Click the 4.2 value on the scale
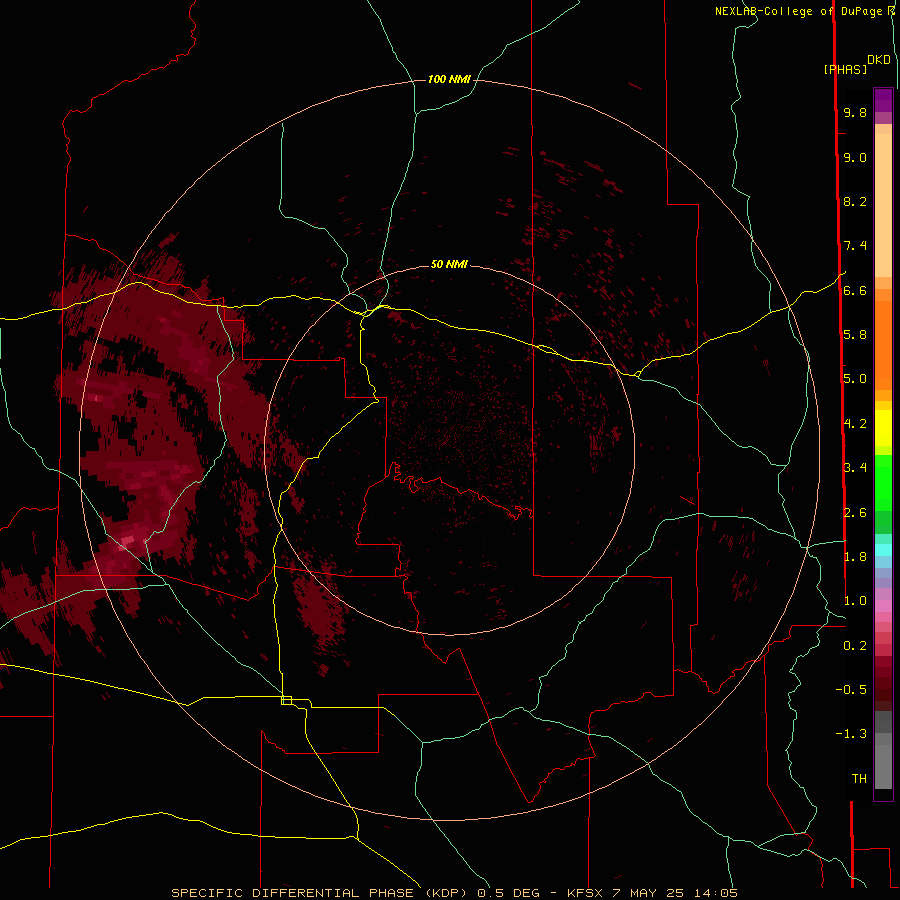This screenshot has height=900, width=900. pos(855,424)
